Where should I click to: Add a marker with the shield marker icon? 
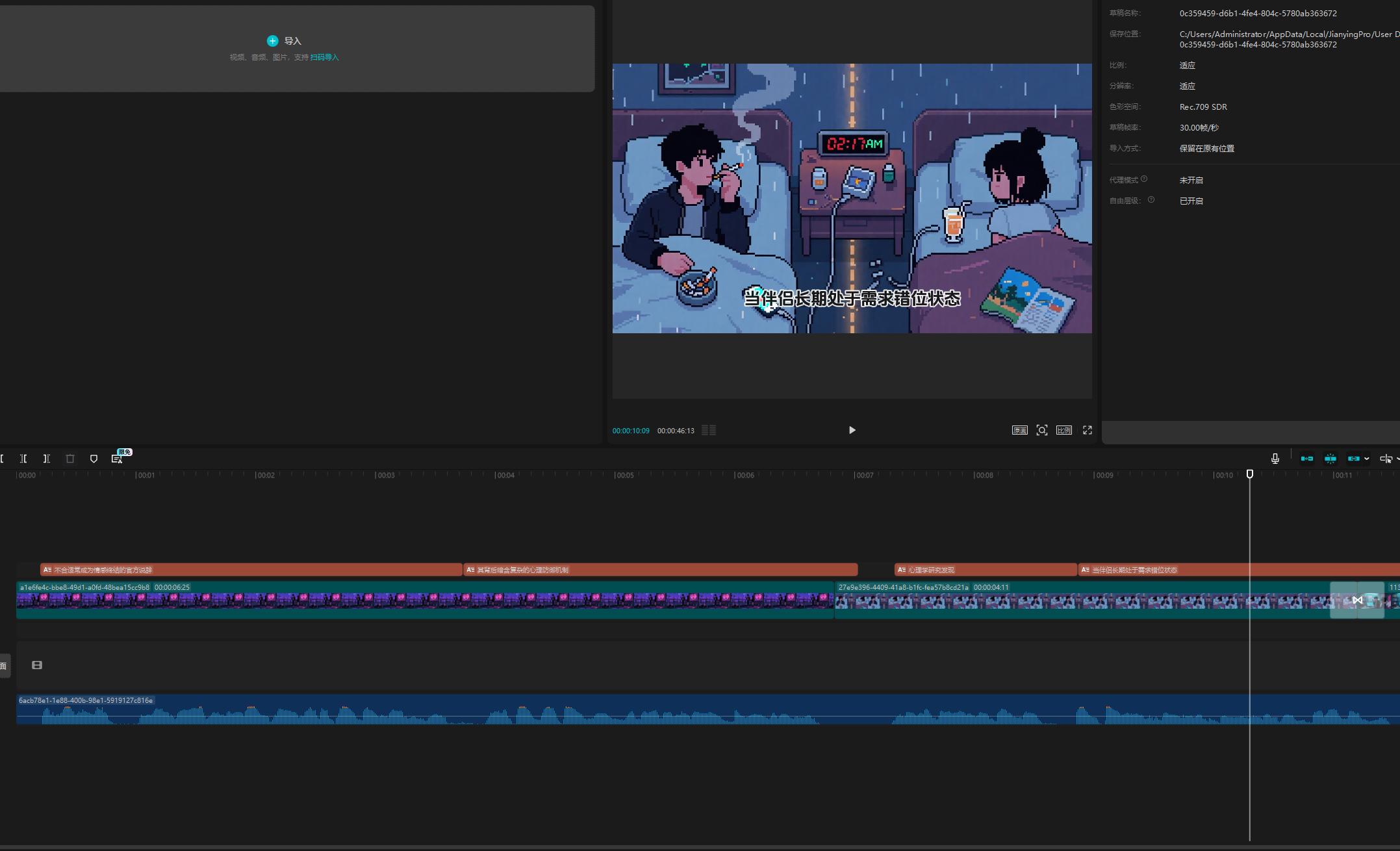pos(94,459)
